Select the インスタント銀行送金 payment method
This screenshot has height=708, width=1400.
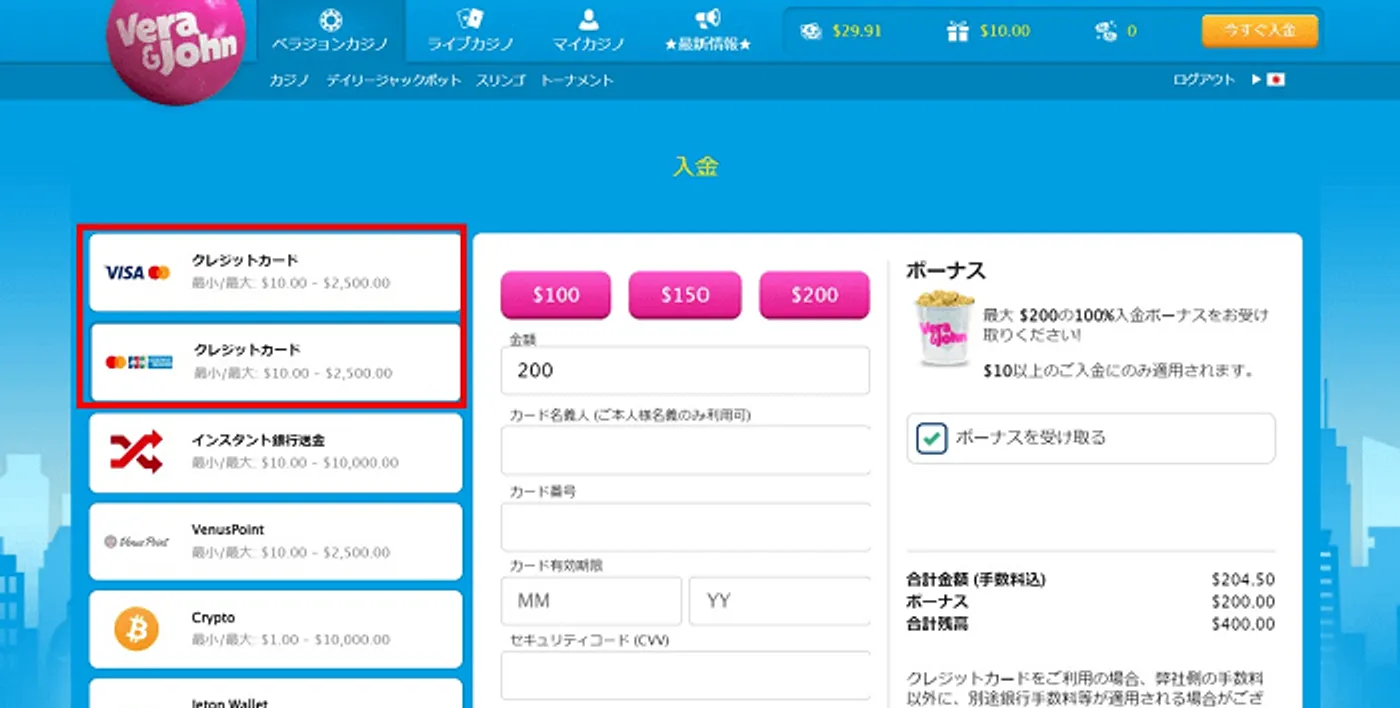276,452
